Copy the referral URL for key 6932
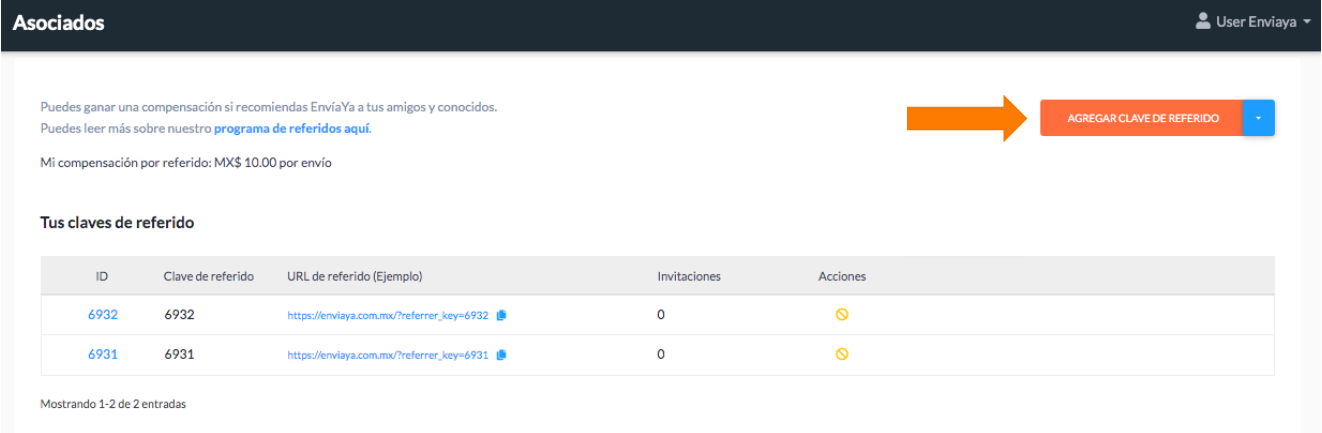Image resolution: width=1322 pixels, height=433 pixels. point(502,315)
